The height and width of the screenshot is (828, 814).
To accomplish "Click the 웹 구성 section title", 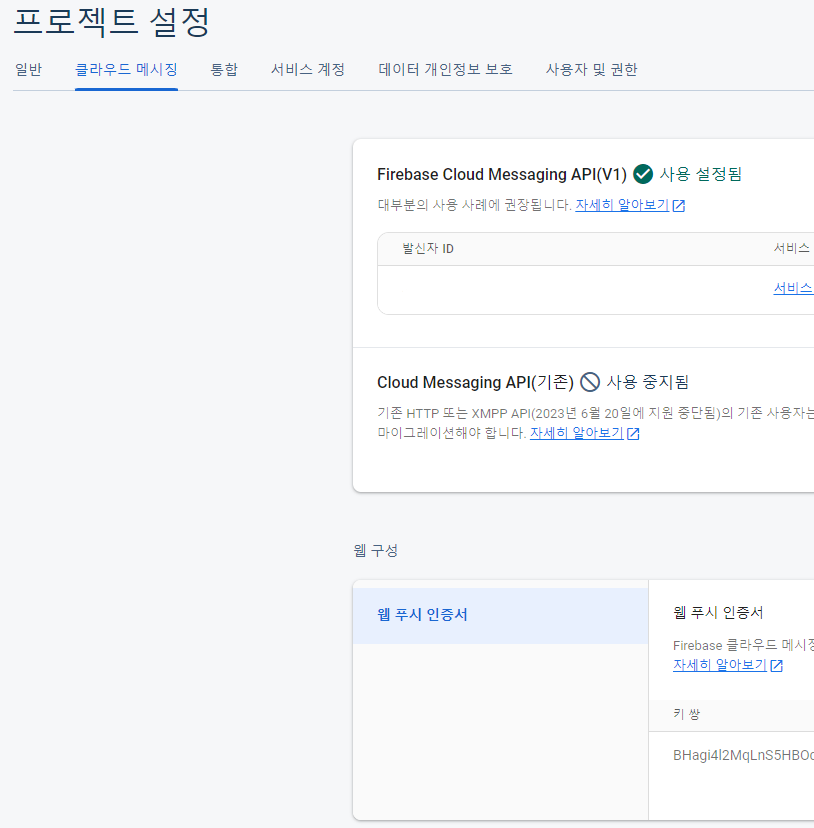I will tap(376, 551).
